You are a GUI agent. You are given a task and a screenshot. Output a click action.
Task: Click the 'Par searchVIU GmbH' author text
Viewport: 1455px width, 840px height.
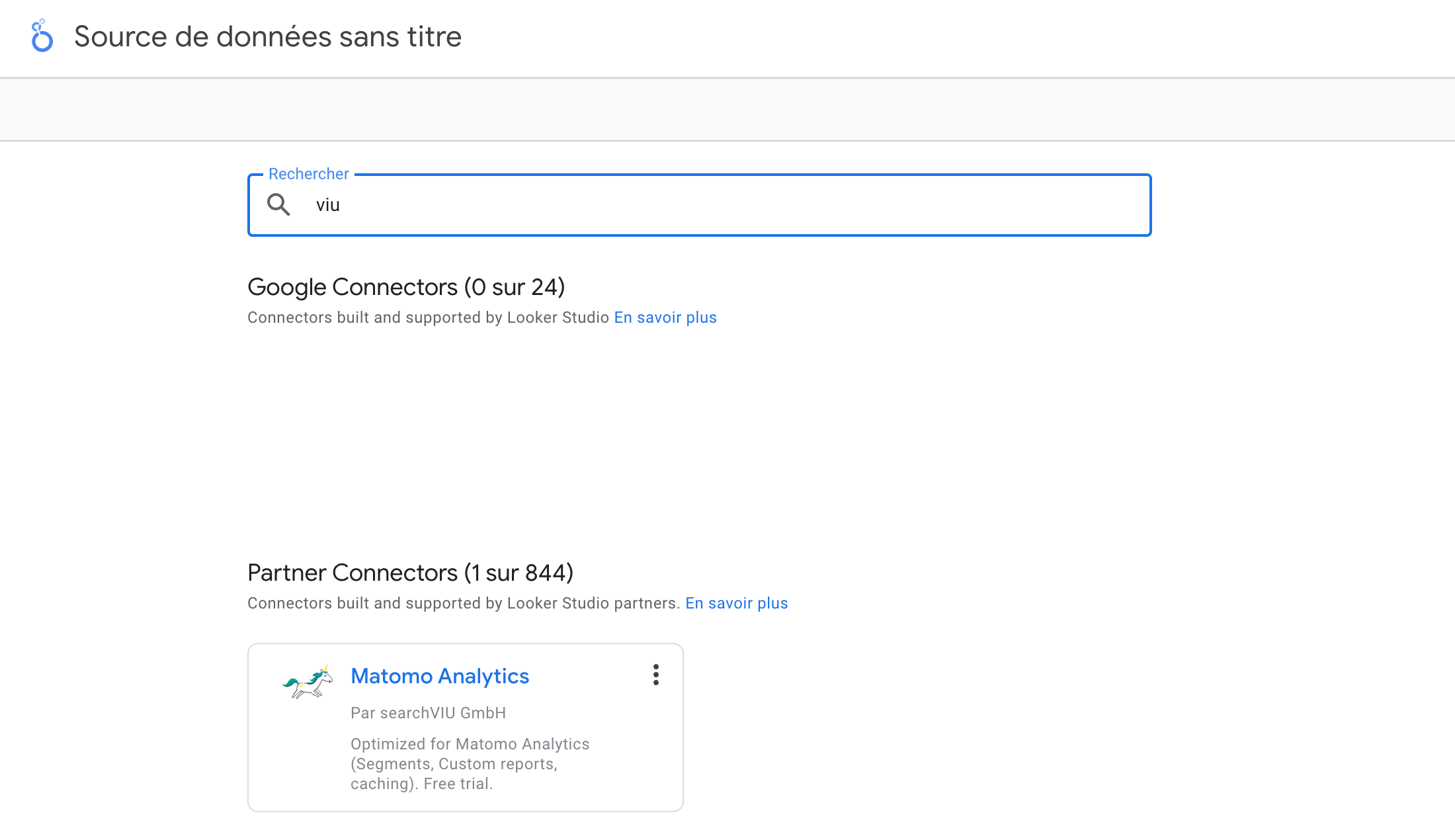click(428, 713)
